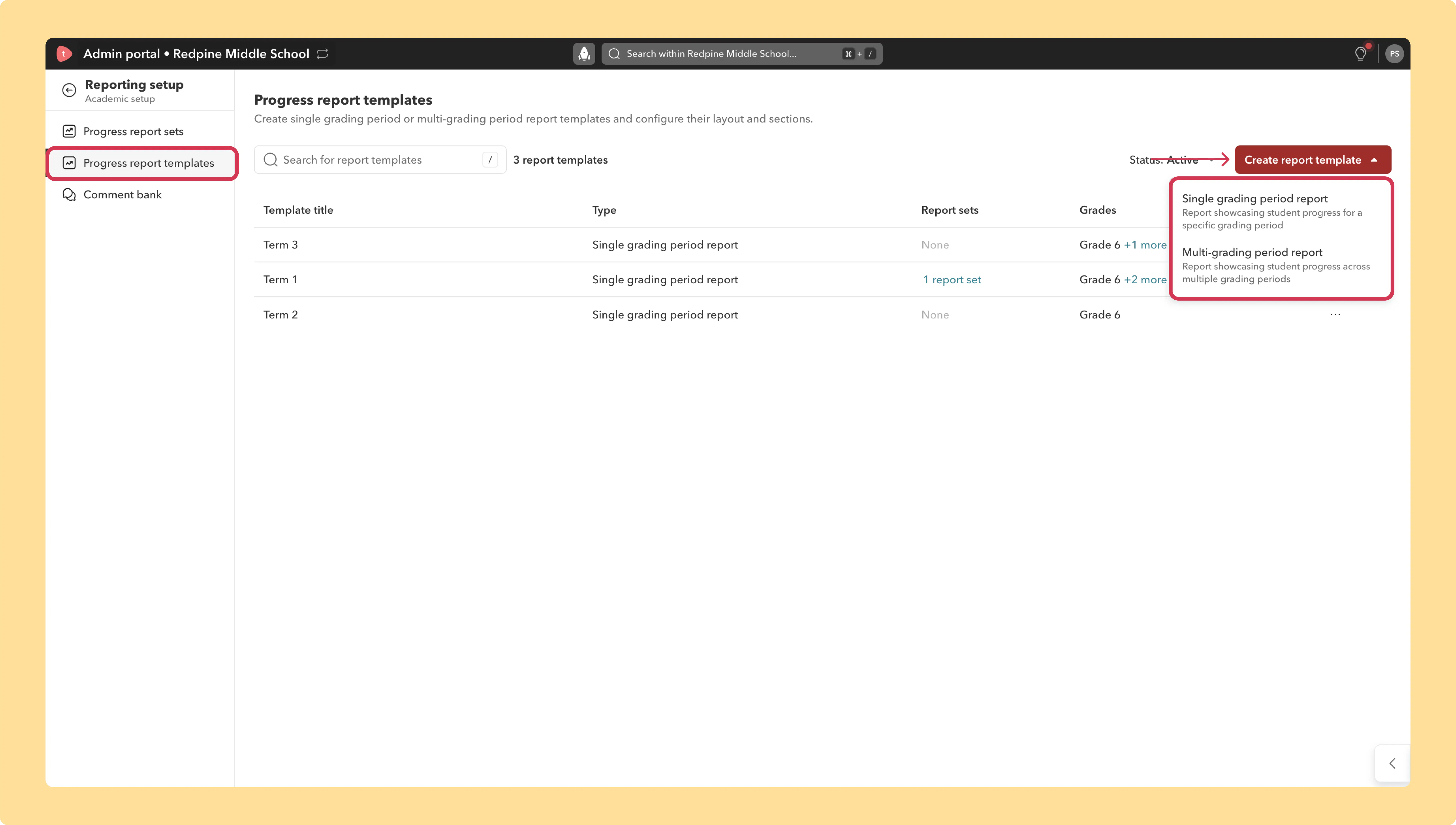The width and height of the screenshot is (1456, 825).
Task: Open the Term 2 row options menu
Action: 1335,315
